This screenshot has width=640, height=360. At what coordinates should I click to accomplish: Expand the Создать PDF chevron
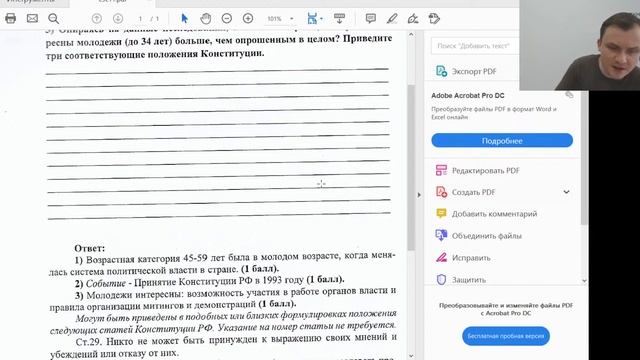pos(567,192)
